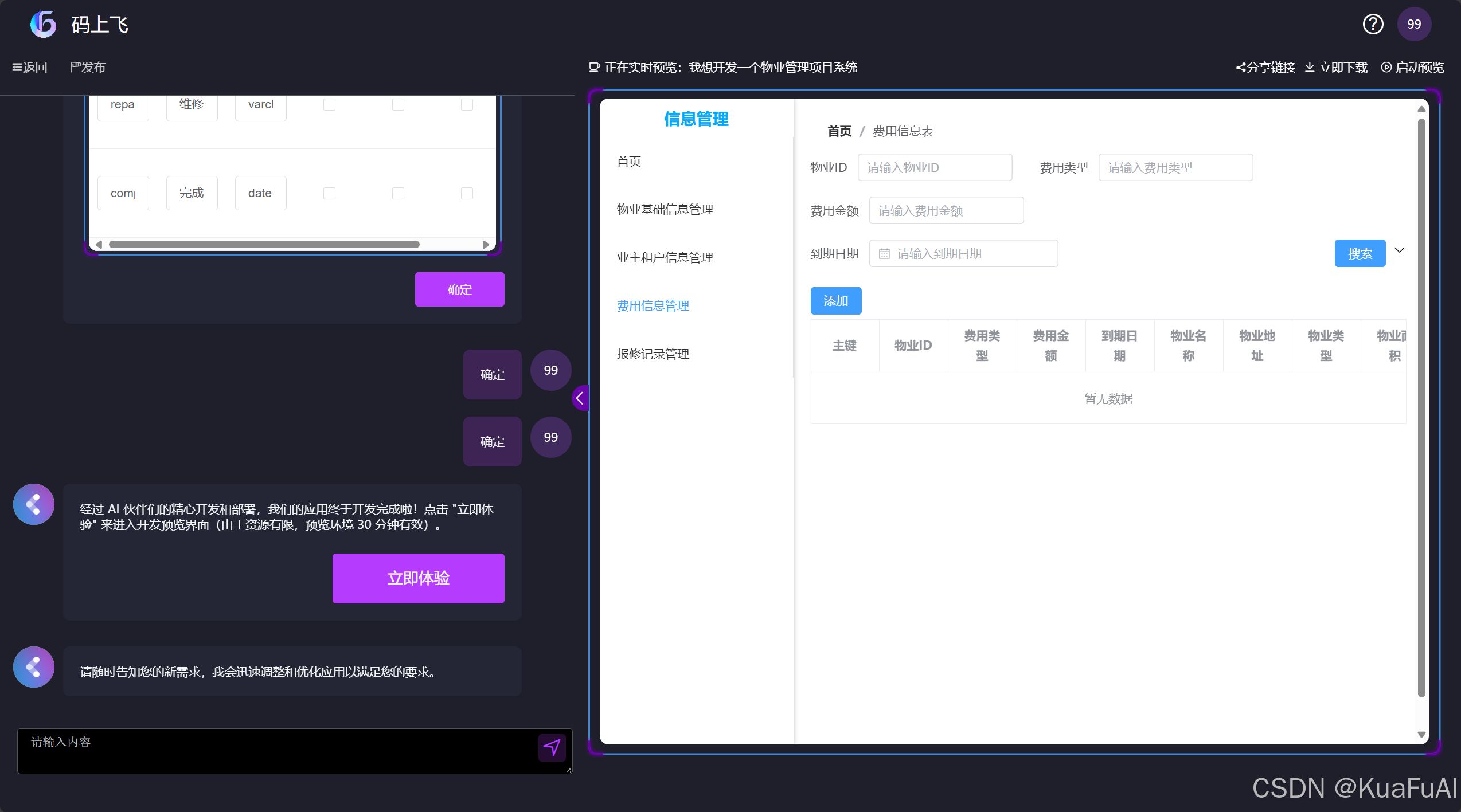
Task: Click the 添加 button above the fee table
Action: (x=835, y=300)
